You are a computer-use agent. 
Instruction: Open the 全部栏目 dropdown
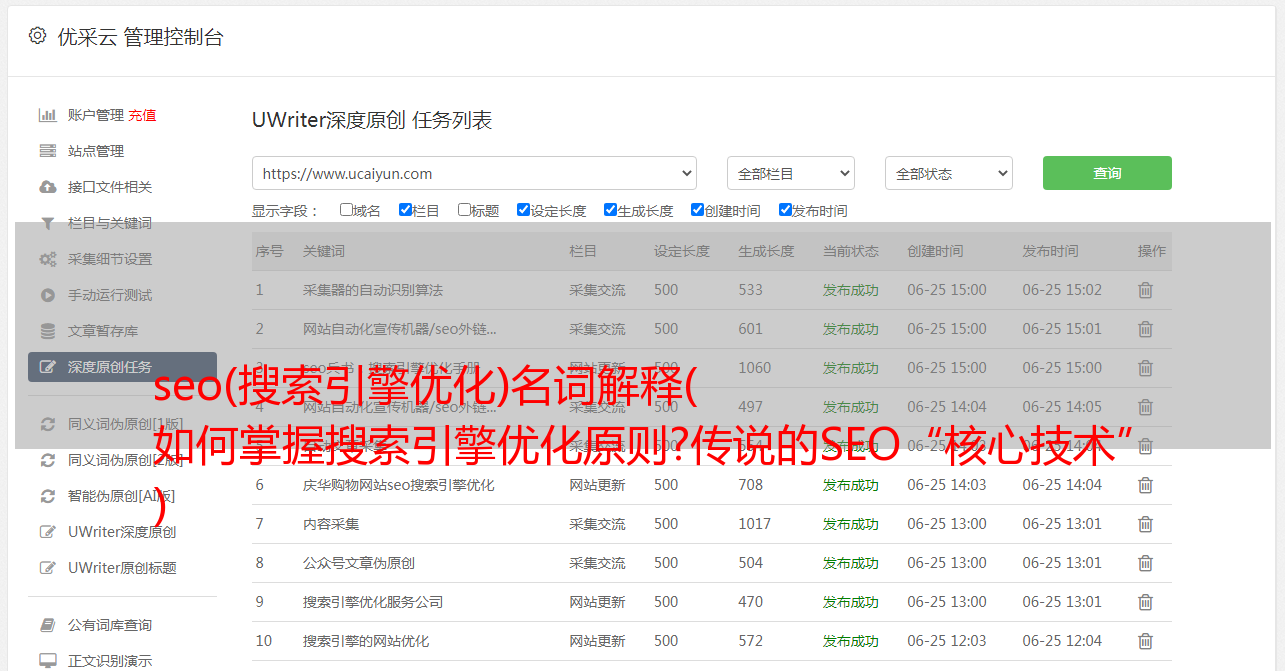pos(791,173)
